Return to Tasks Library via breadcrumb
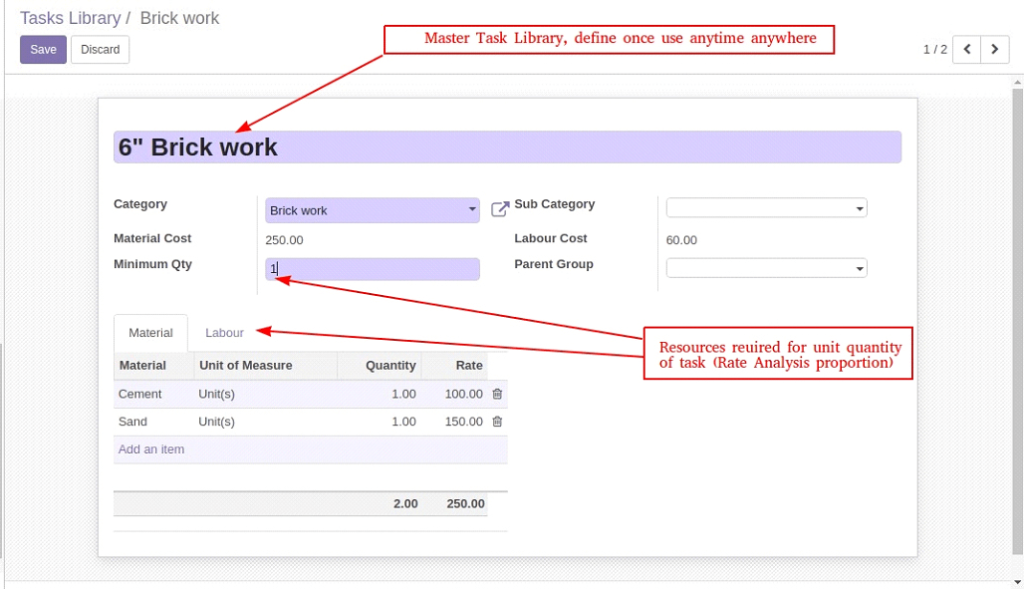This screenshot has height=589, width=1024. tap(70, 17)
